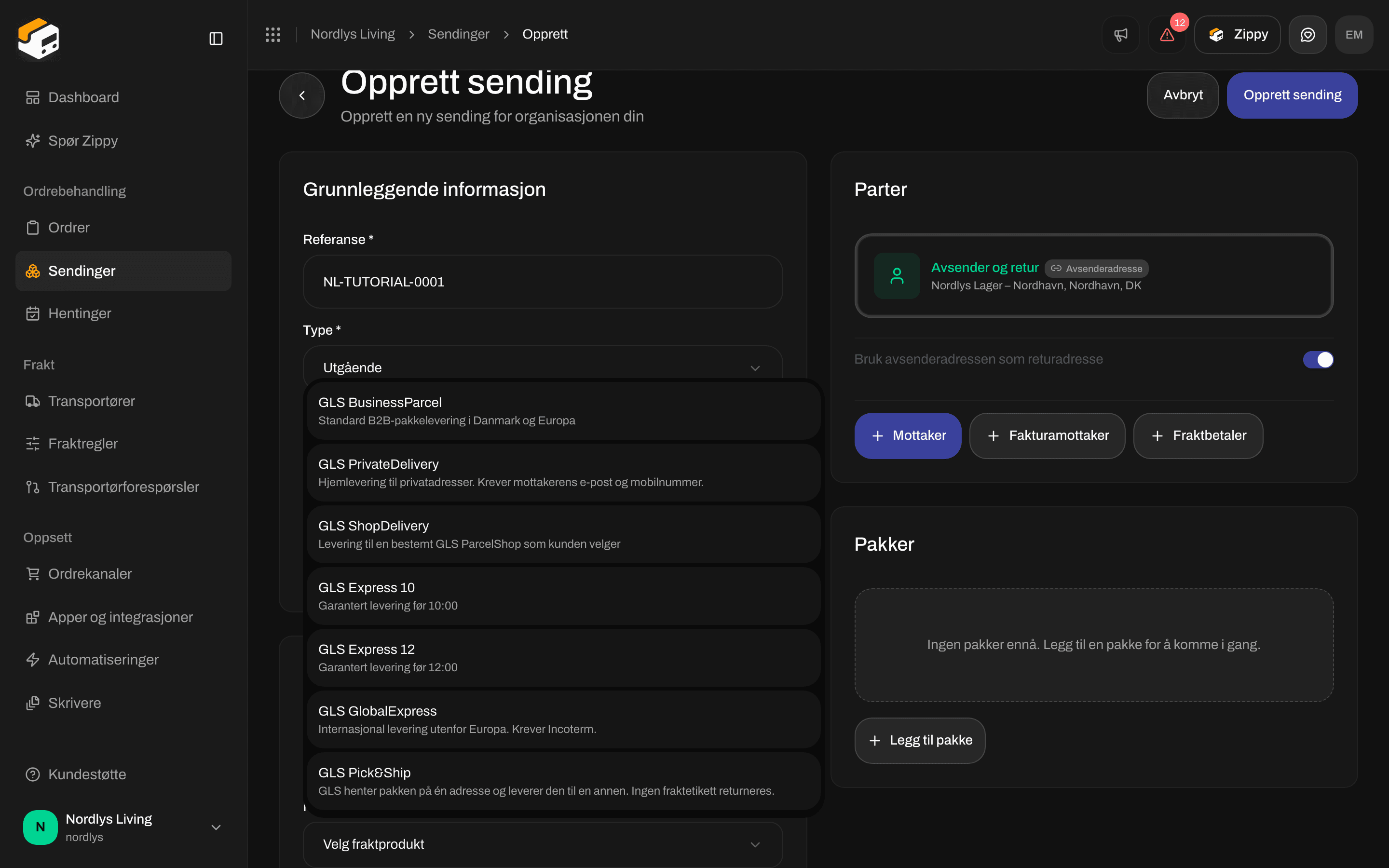Viewport: 1389px width, 868px height.
Task: Collapse the sidebar panel icon
Action: [x=216, y=39]
